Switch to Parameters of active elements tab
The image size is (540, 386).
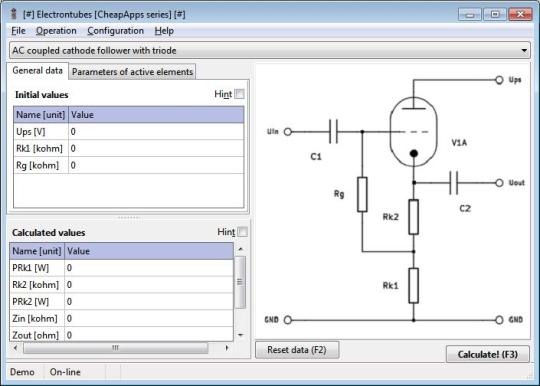click(x=132, y=72)
